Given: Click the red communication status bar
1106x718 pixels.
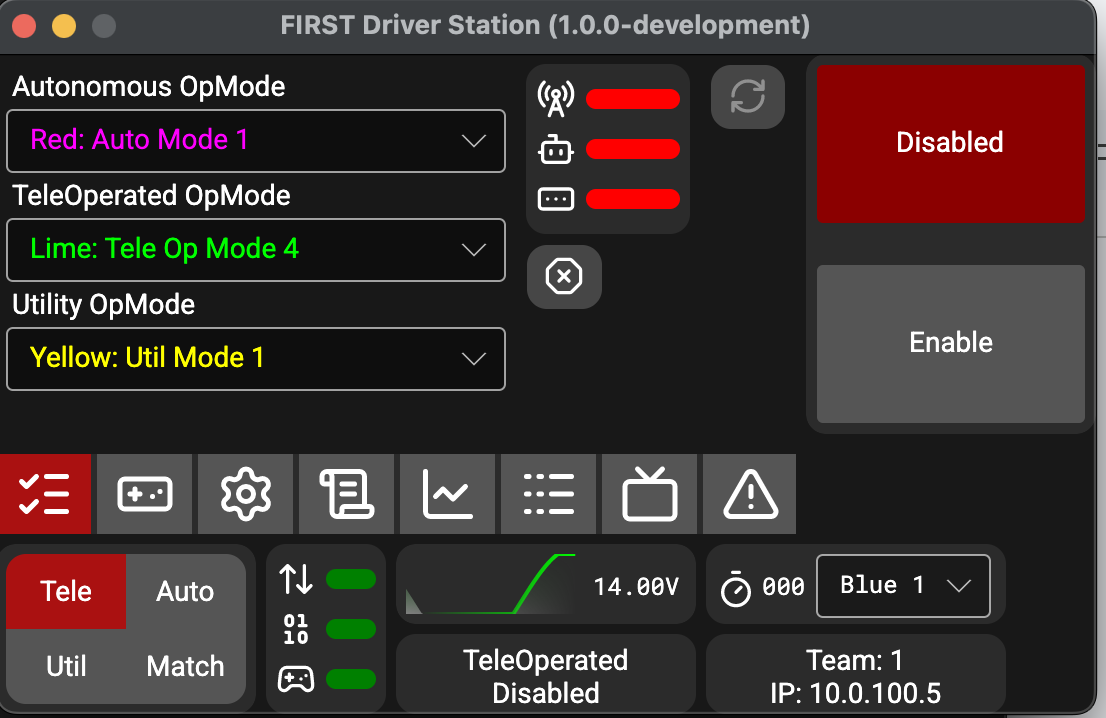Looking at the screenshot, I should point(633,99).
